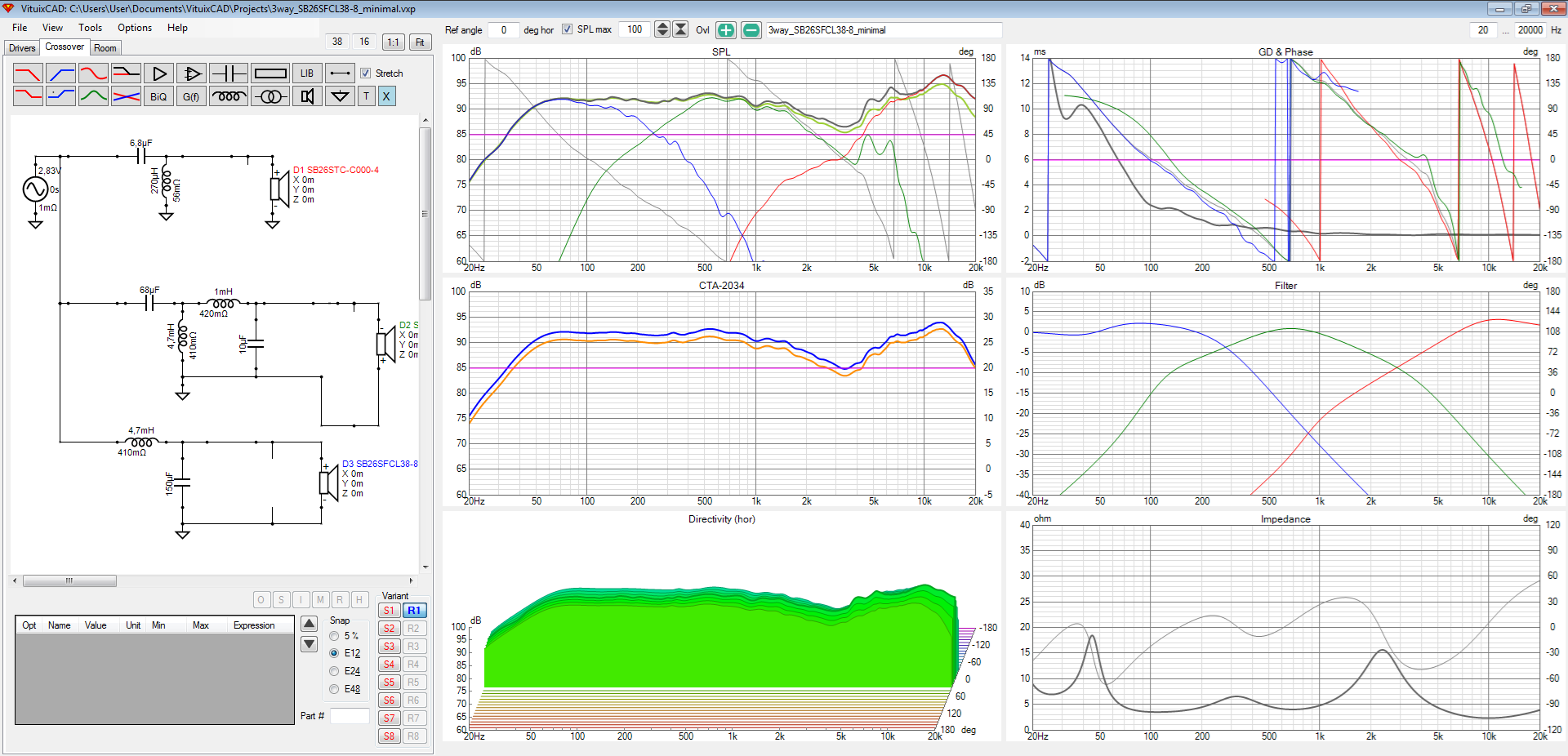
Task: Move the parameter row down with down arrow
Action: [310, 644]
